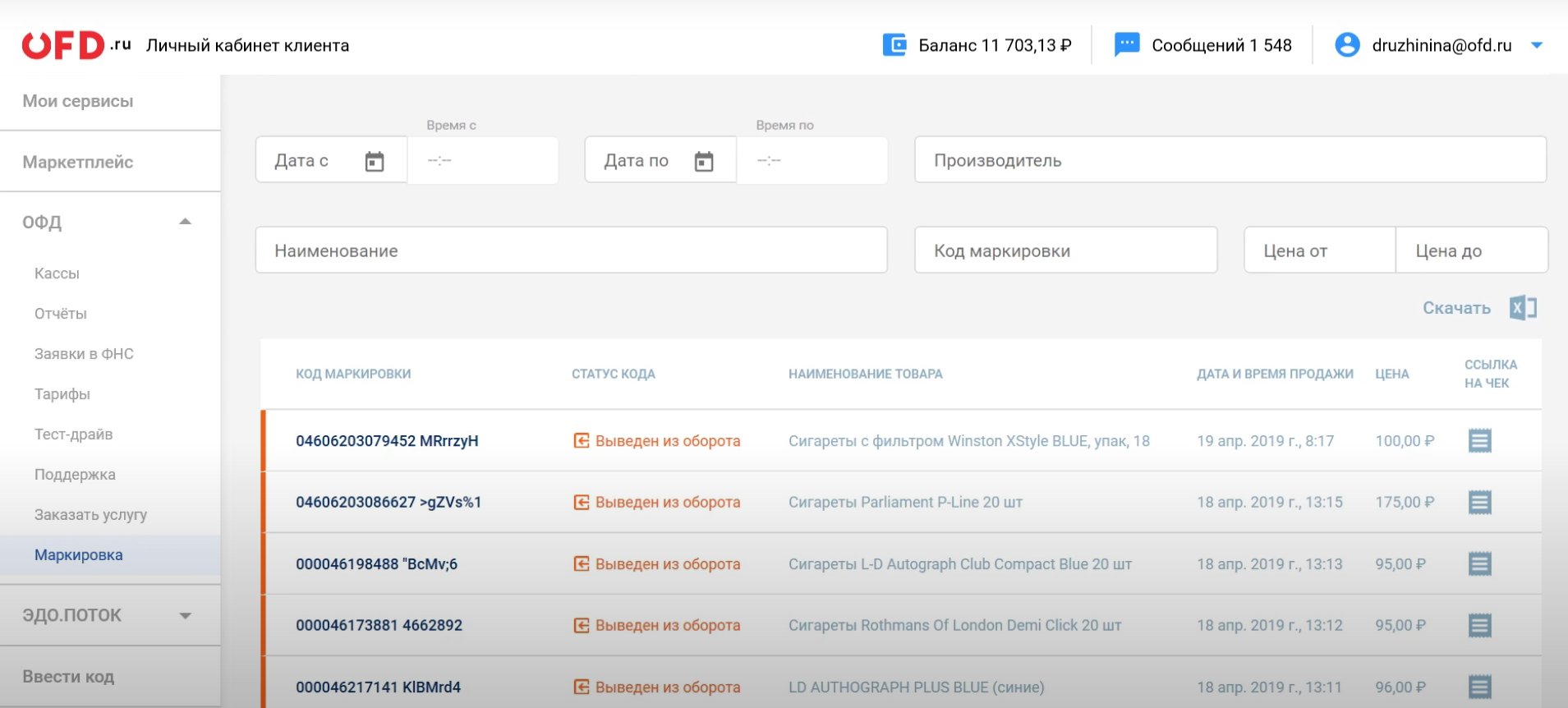The height and width of the screenshot is (708, 1568).
Task: Open receipt icon for Rothmans Demi Click row
Action: [x=1479, y=626]
